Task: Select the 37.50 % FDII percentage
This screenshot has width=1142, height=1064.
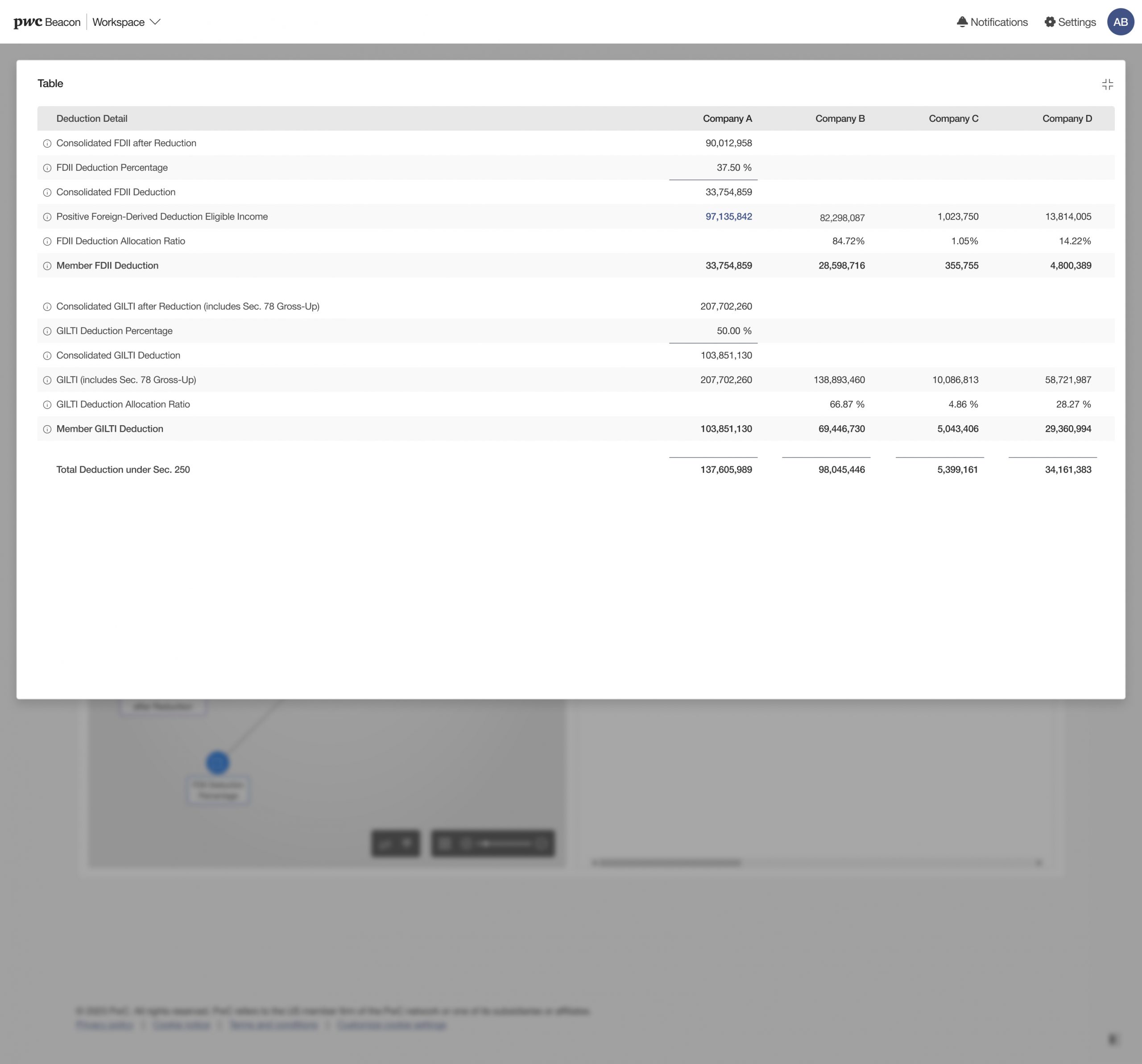Action: pyautogui.click(x=734, y=168)
